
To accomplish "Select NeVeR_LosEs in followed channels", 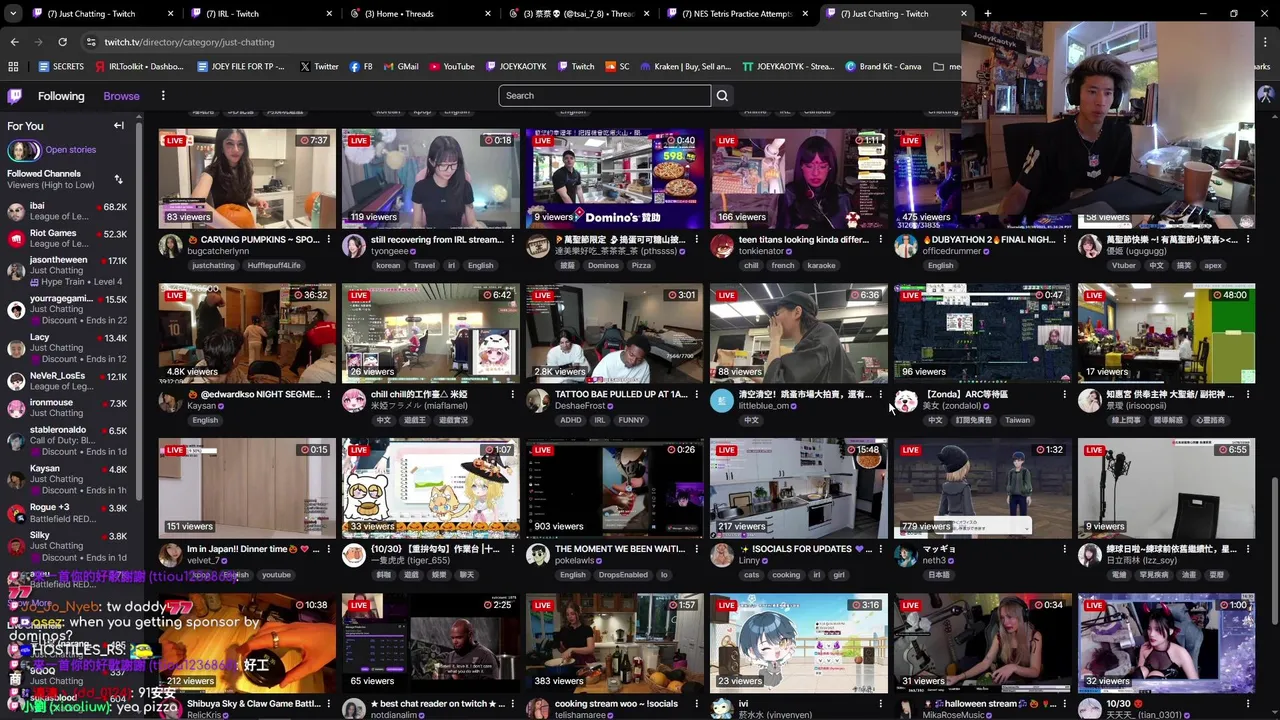I will [x=67, y=381].
